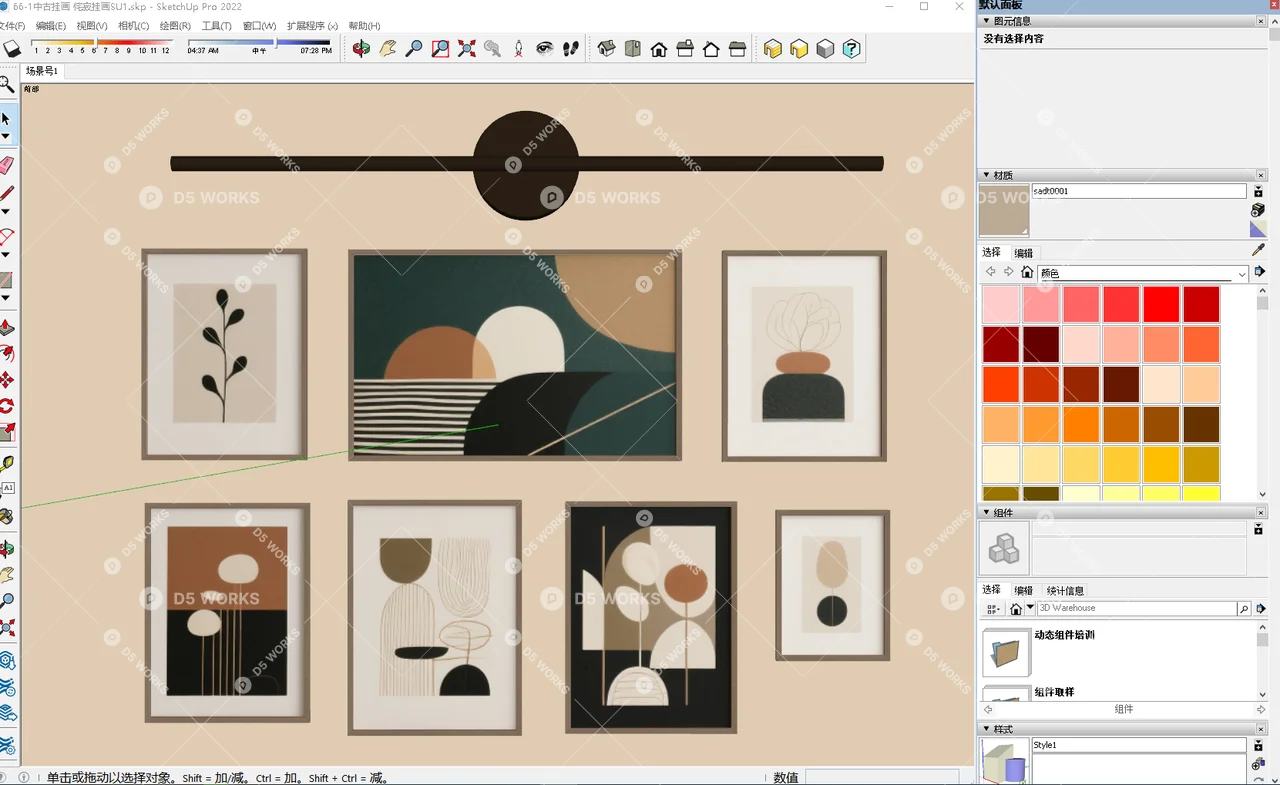Viewport: 1280px width, 785px height.
Task: Select a bright red color swatch
Action: 1161,305
